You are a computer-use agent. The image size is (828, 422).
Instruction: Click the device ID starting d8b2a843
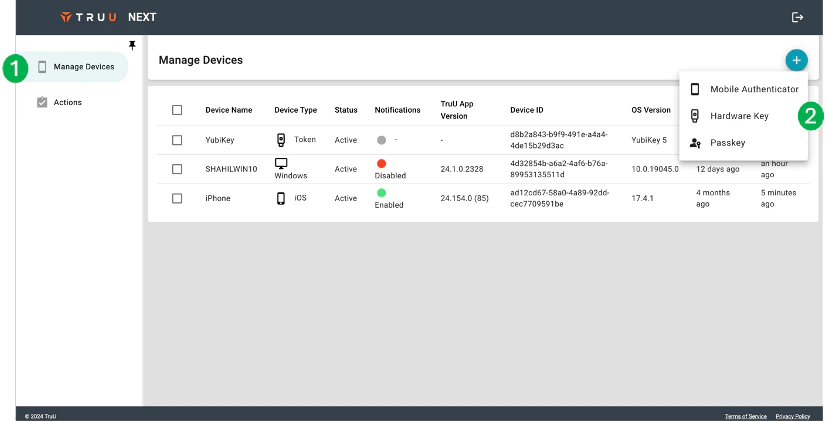(559, 140)
